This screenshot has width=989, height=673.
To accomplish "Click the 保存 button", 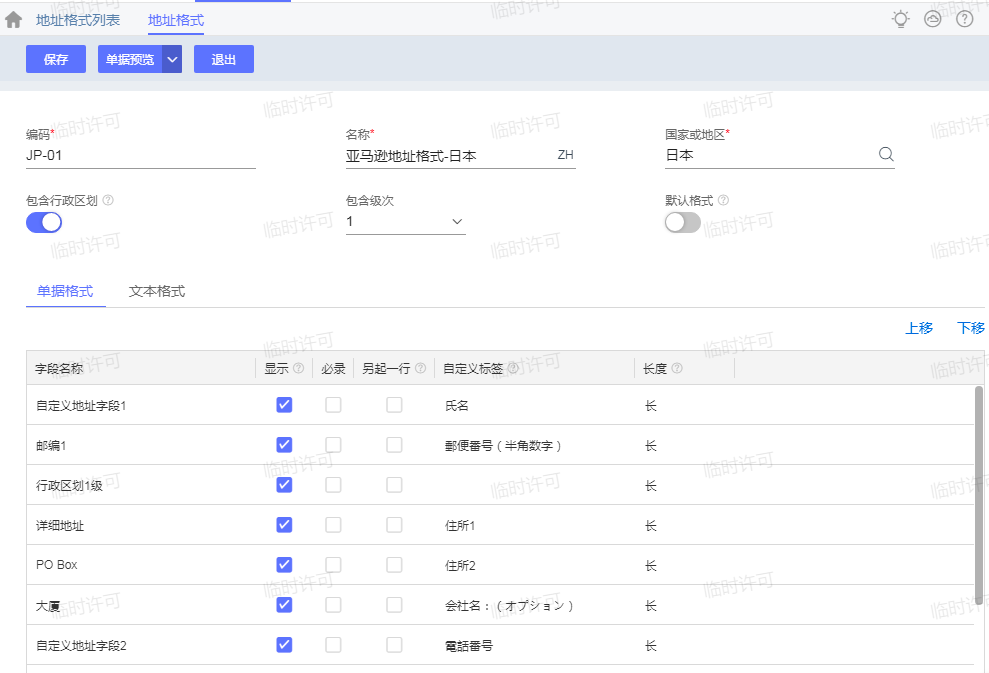I will pos(56,59).
